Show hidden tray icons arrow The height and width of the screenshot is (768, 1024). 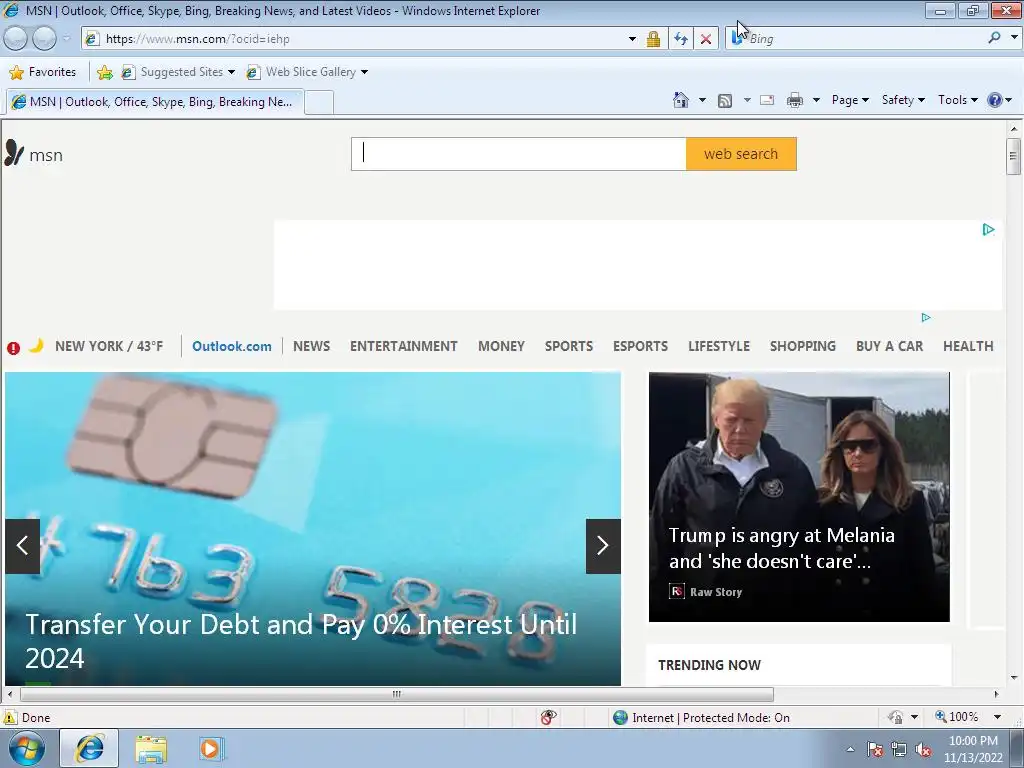850,749
